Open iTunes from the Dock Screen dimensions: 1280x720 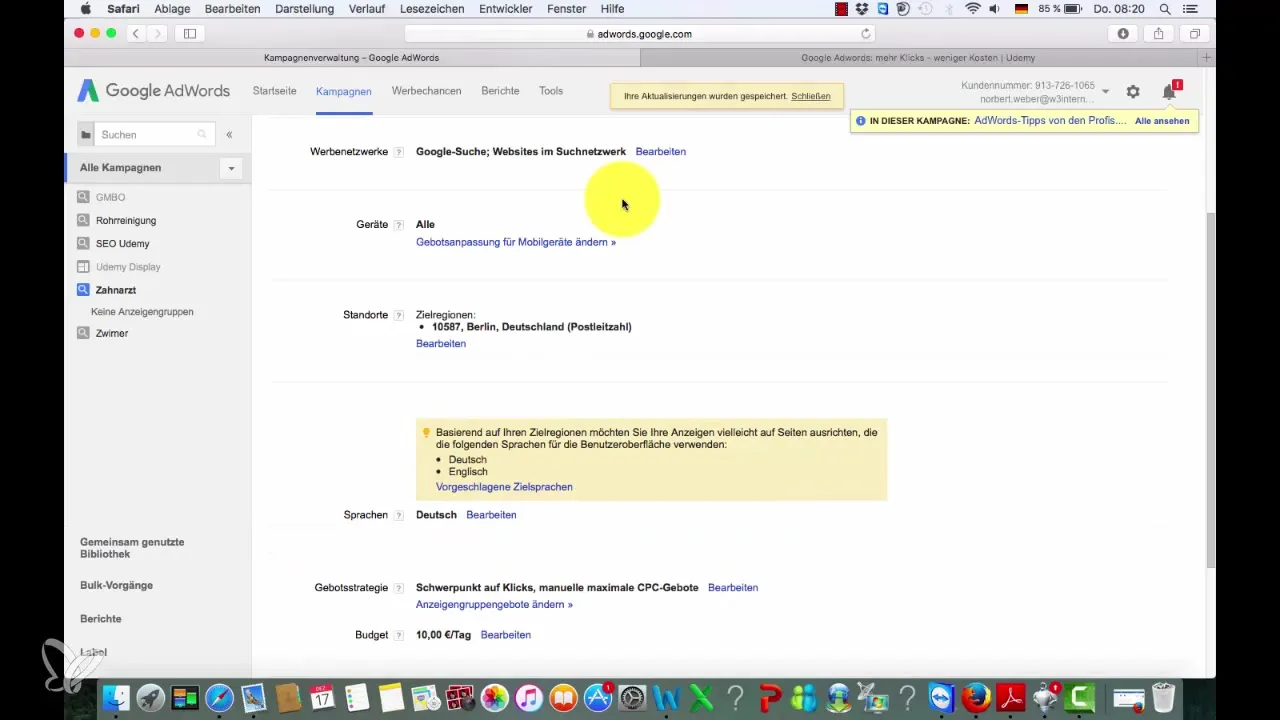tap(529, 698)
